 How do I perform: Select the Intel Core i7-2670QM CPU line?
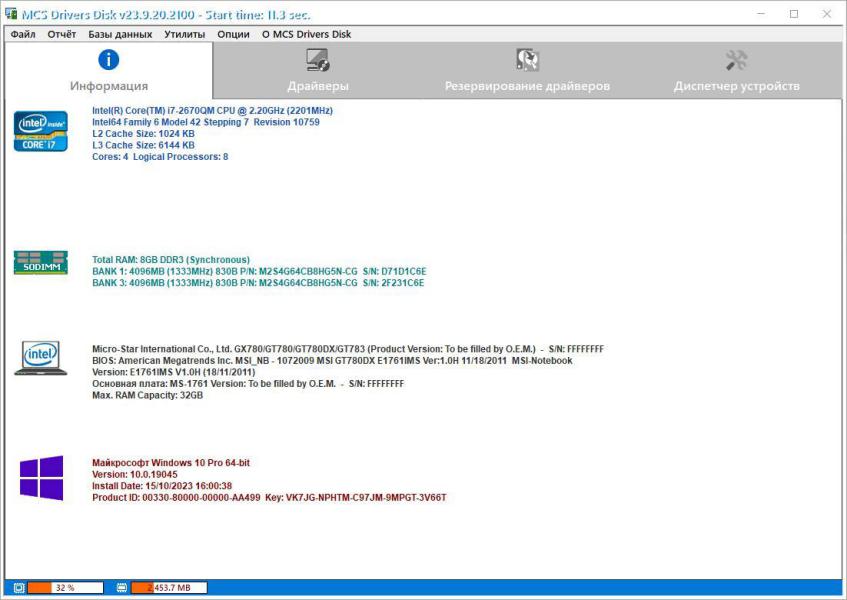coord(212,111)
